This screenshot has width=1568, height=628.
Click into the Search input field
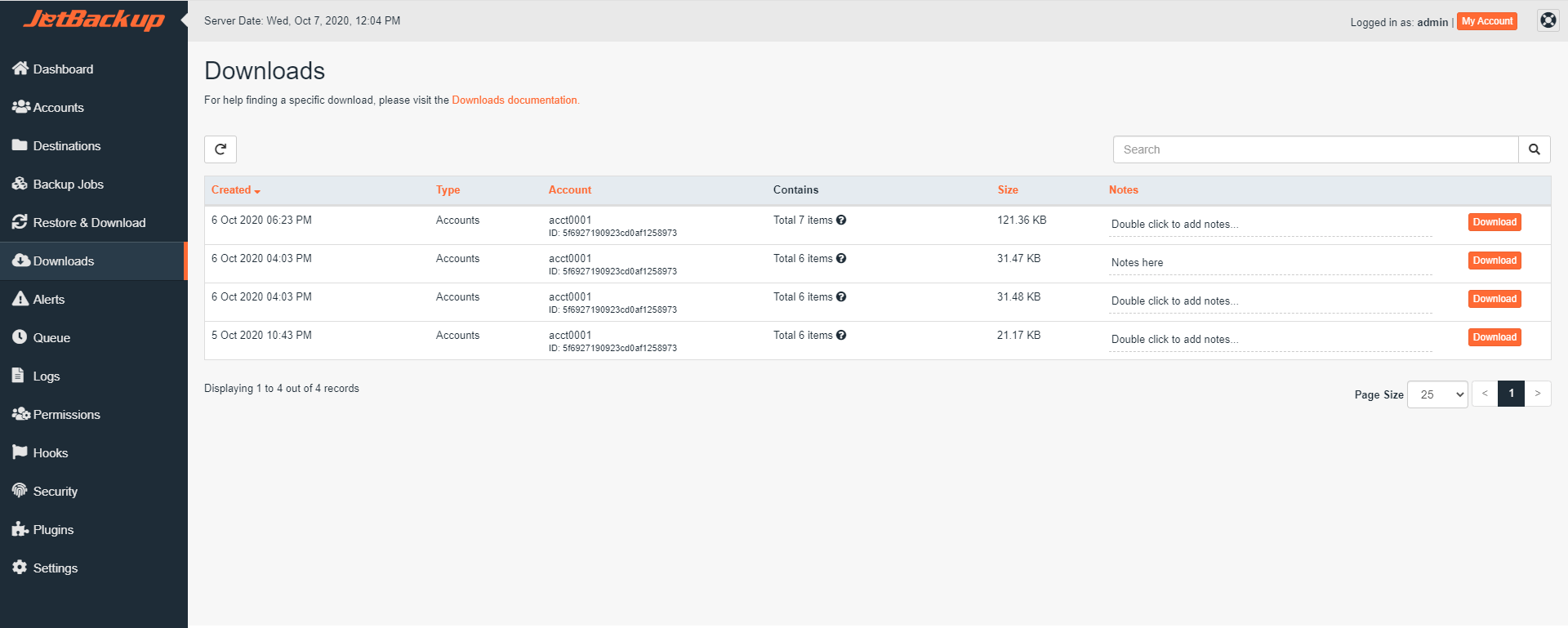pos(1315,149)
